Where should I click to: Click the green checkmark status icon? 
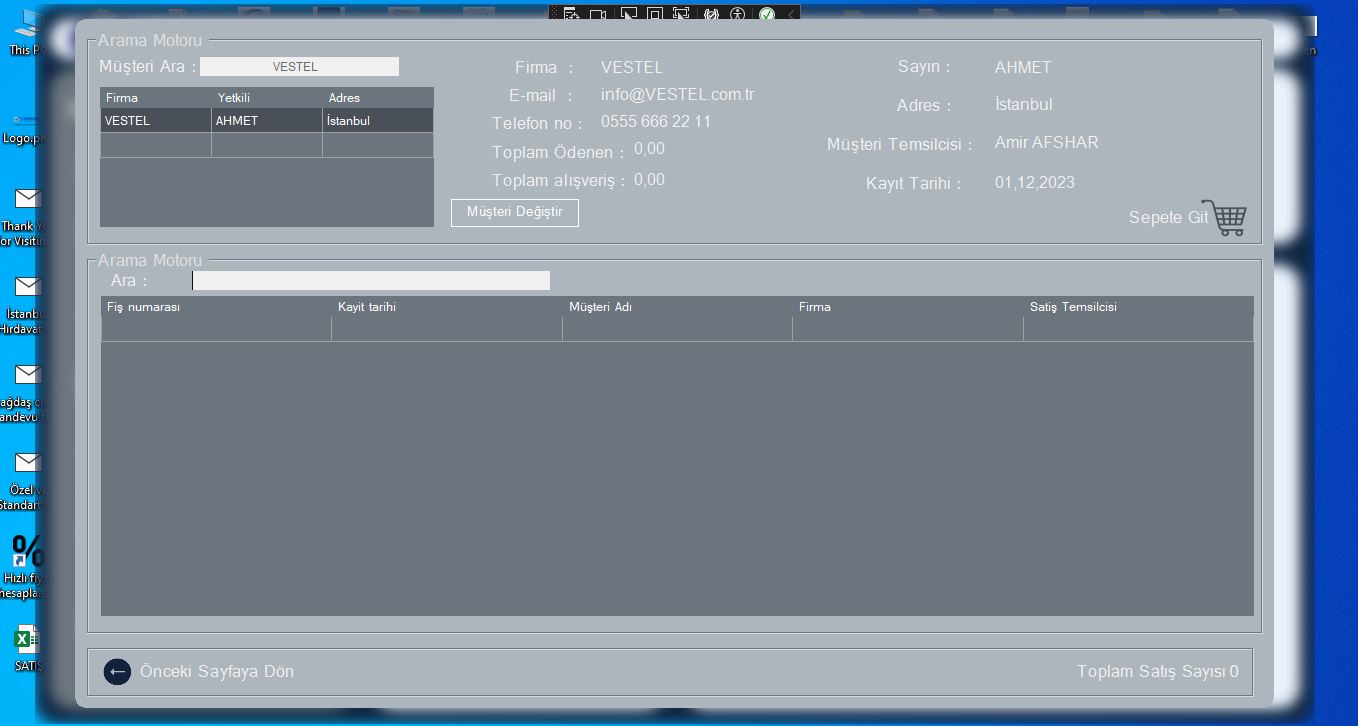point(767,15)
